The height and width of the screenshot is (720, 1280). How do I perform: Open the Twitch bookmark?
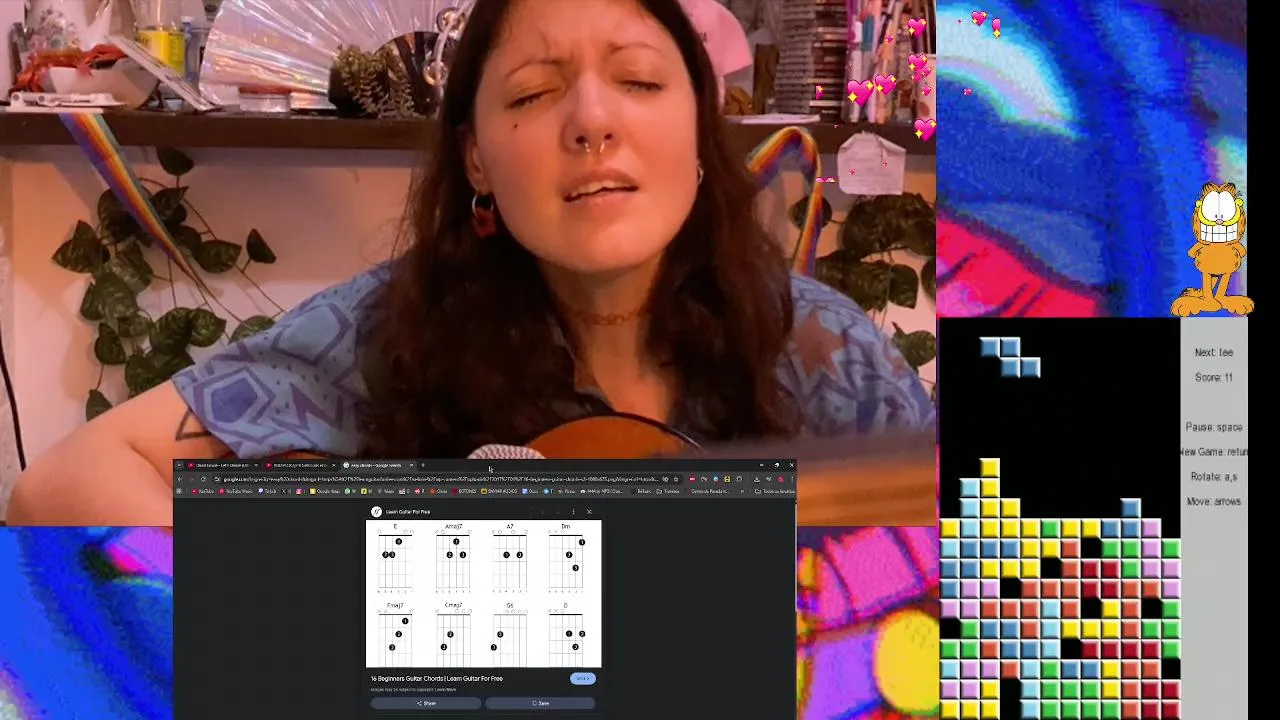coord(267,491)
